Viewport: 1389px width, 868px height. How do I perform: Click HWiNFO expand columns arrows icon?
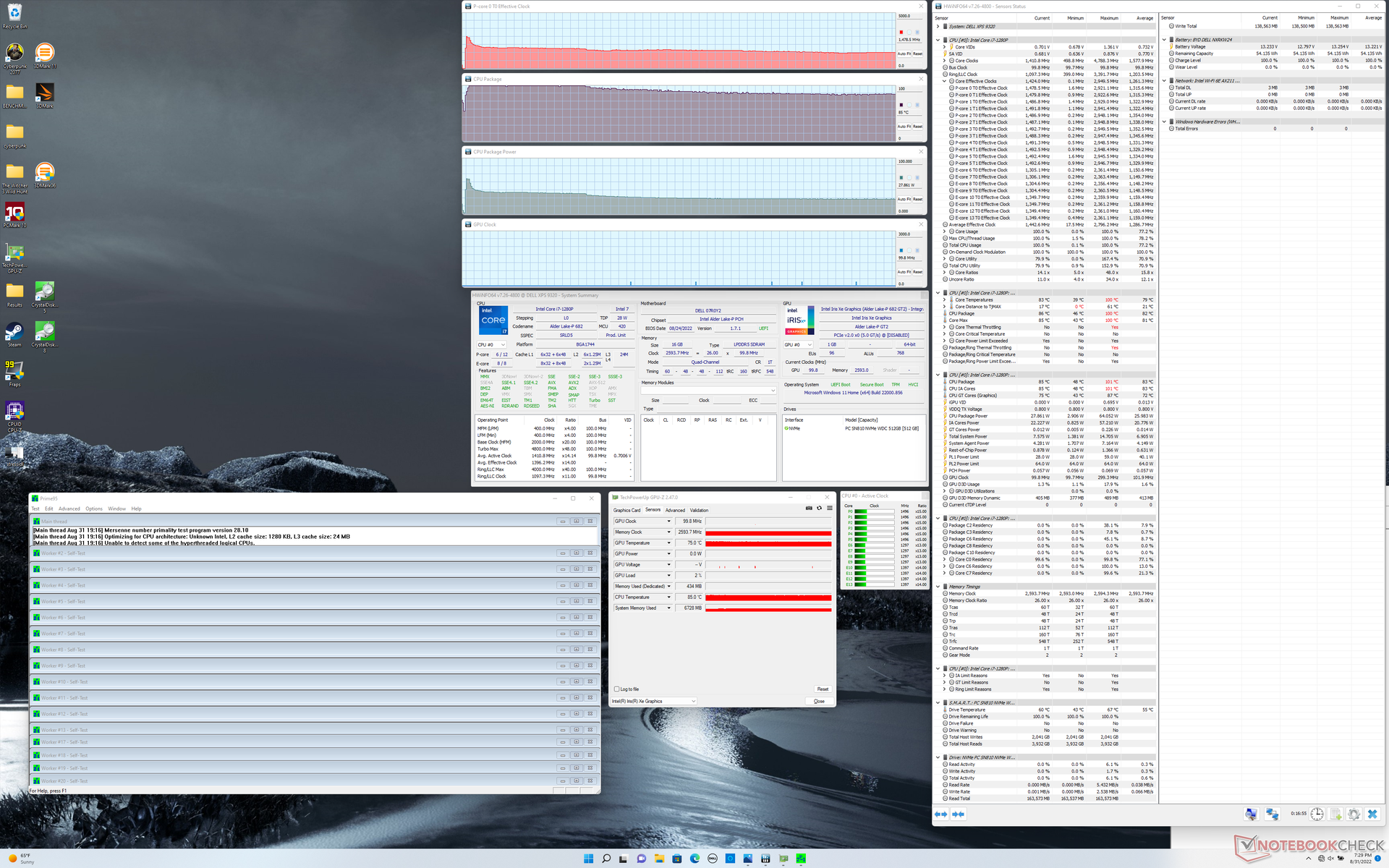coord(940,814)
